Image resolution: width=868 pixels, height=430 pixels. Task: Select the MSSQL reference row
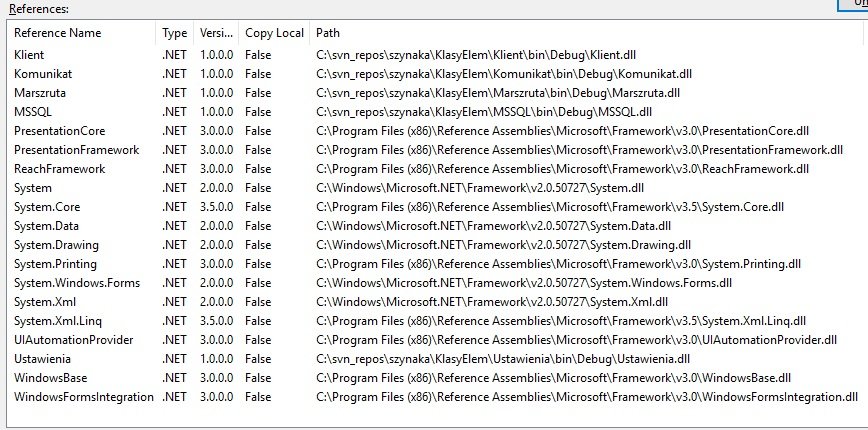click(33, 112)
